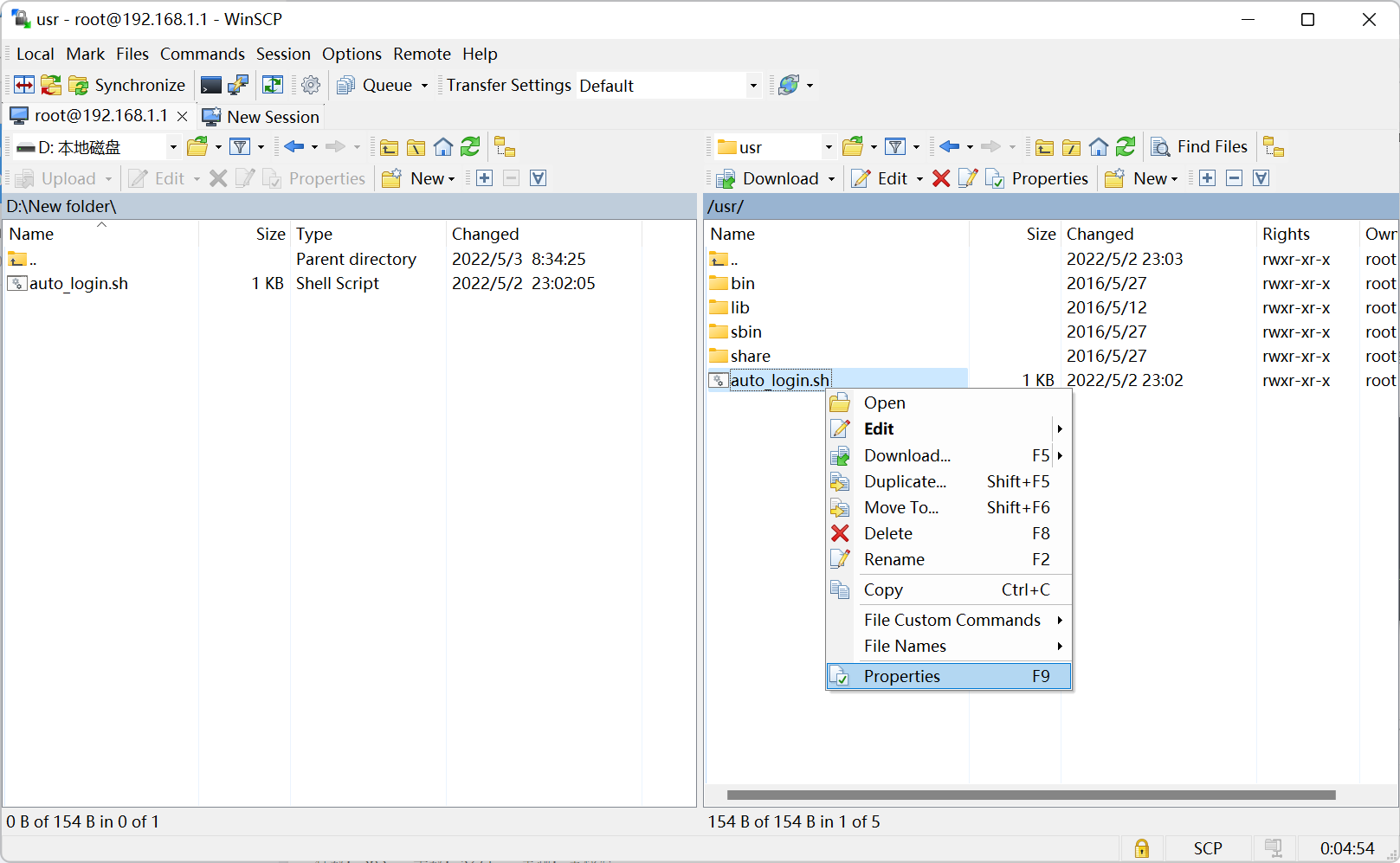
Task: Close the root@192.168.1.1 session tab
Action: click(182, 116)
